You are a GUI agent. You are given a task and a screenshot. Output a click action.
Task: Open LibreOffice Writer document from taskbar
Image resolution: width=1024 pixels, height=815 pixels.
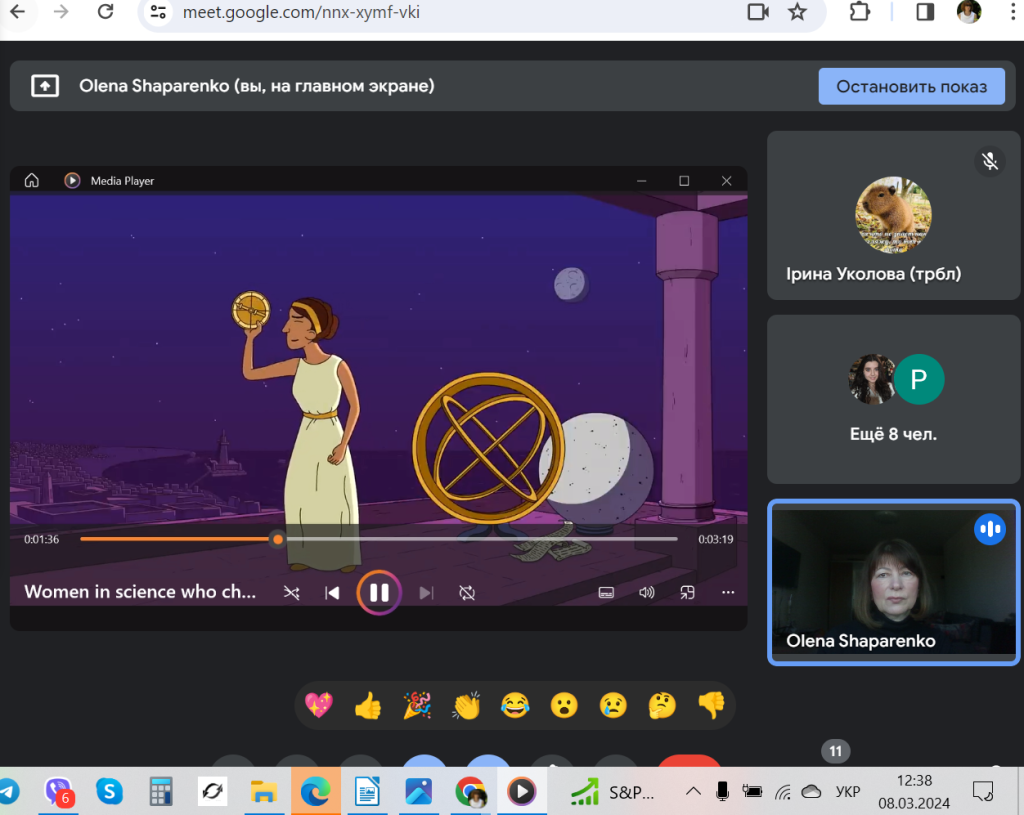tap(367, 791)
